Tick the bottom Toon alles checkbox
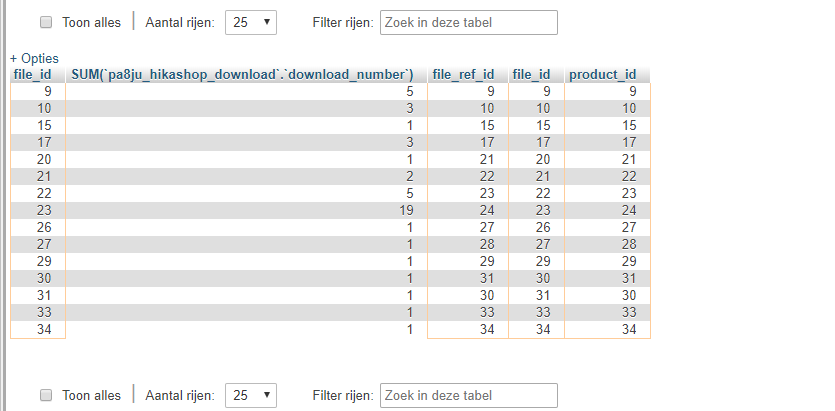The height and width of the screenshot is (411, 835). tap(46, 395)
